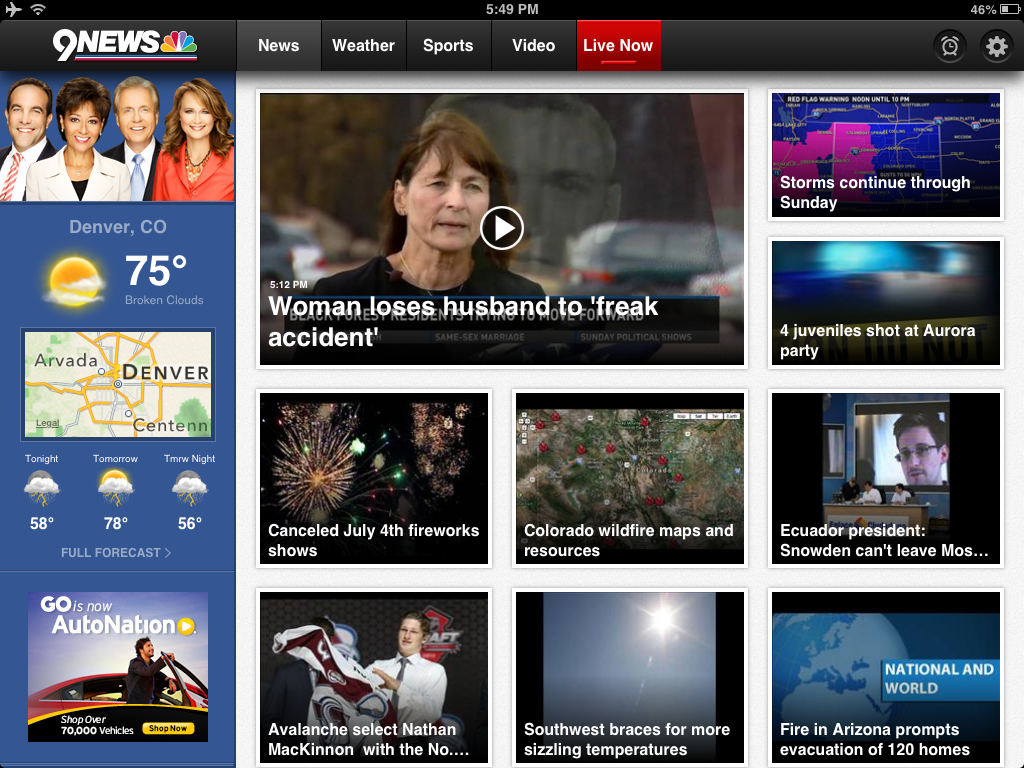
Task: Open Southwest braces for sizzling temperatures story
Action: [x=630, y=677]
